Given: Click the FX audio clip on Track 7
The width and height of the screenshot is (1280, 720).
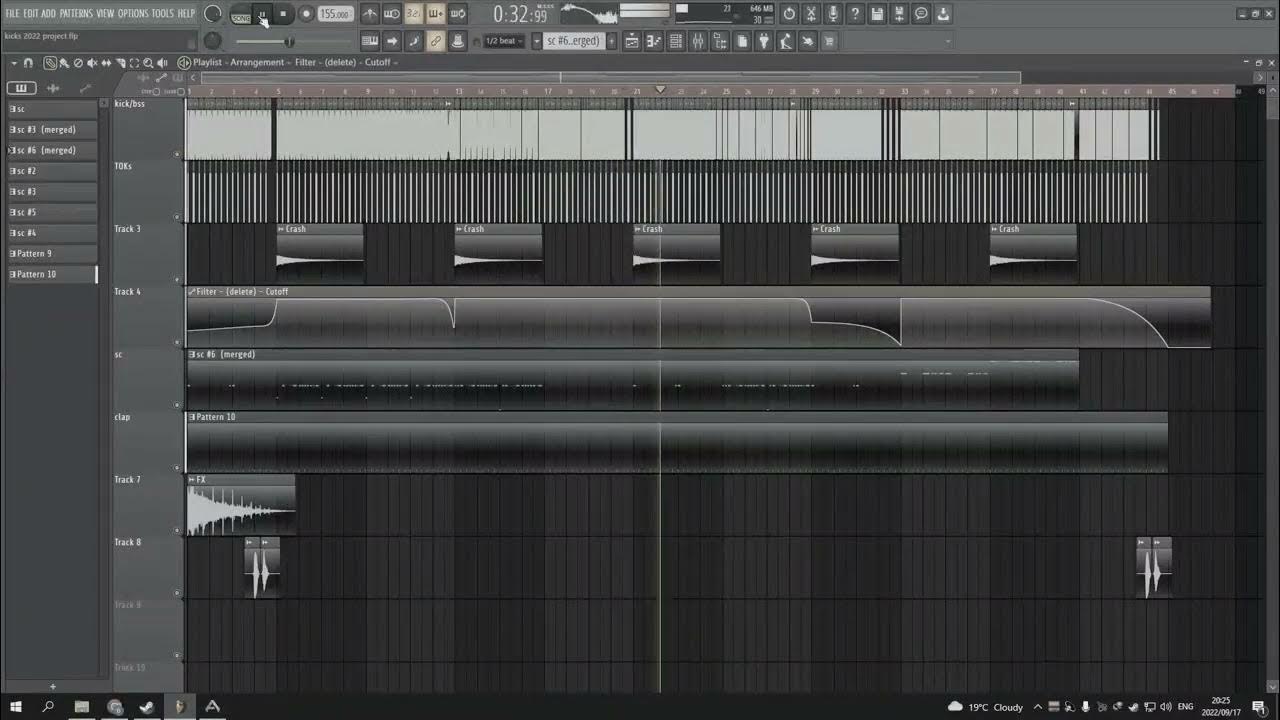Looking at the screenshot, I should tap(241, 505).
